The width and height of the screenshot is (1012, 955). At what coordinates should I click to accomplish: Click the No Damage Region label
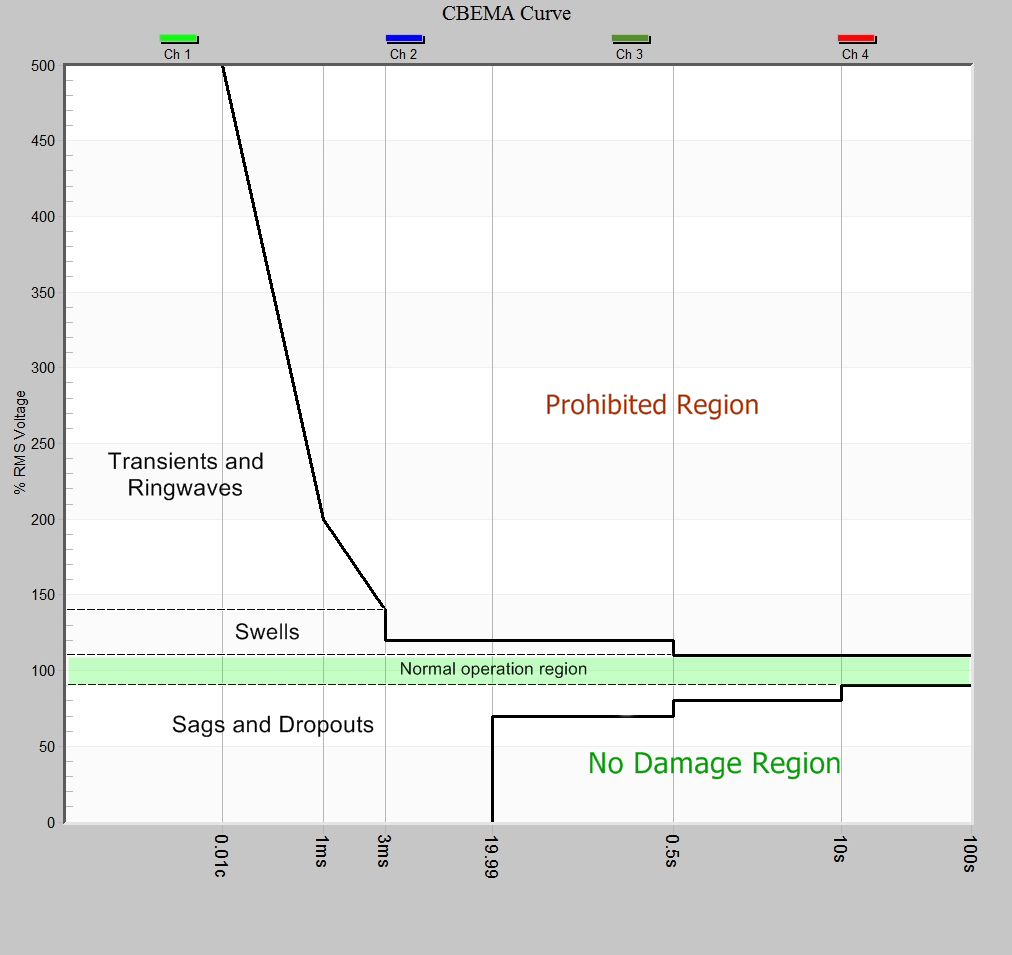coord(713,763)
